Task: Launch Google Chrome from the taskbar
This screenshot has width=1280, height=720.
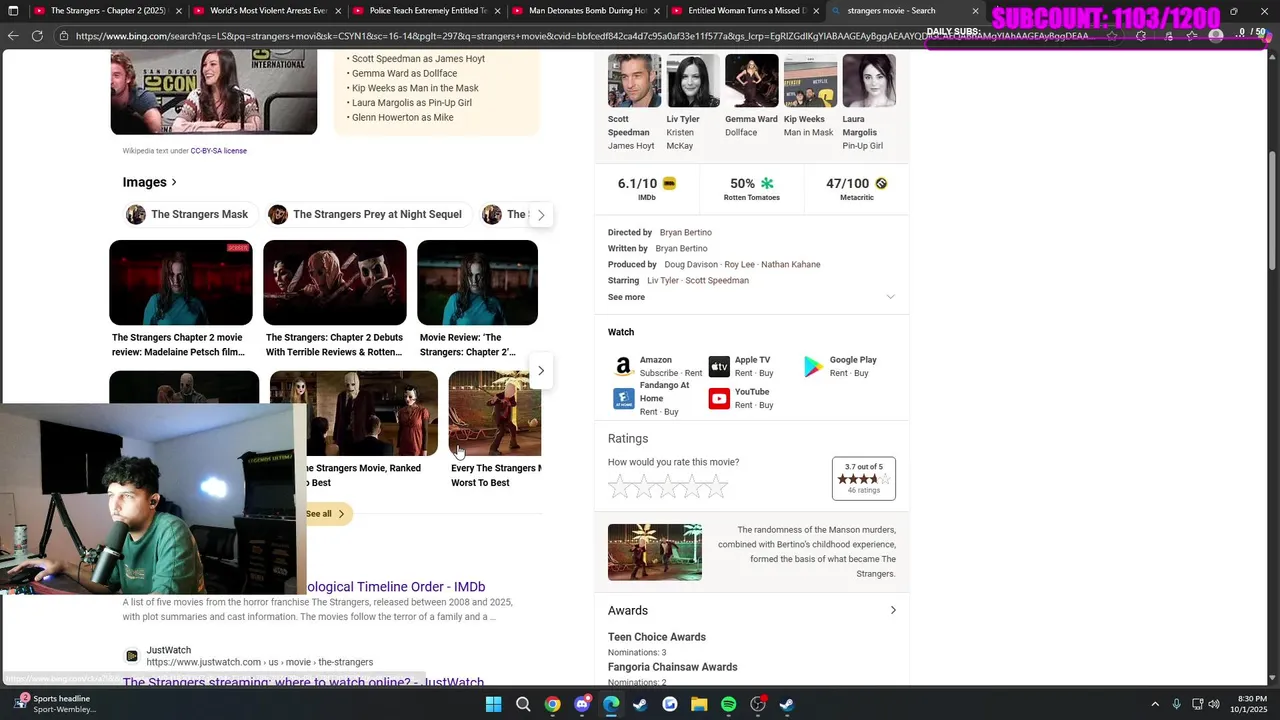Action: [x=552, y=704]
